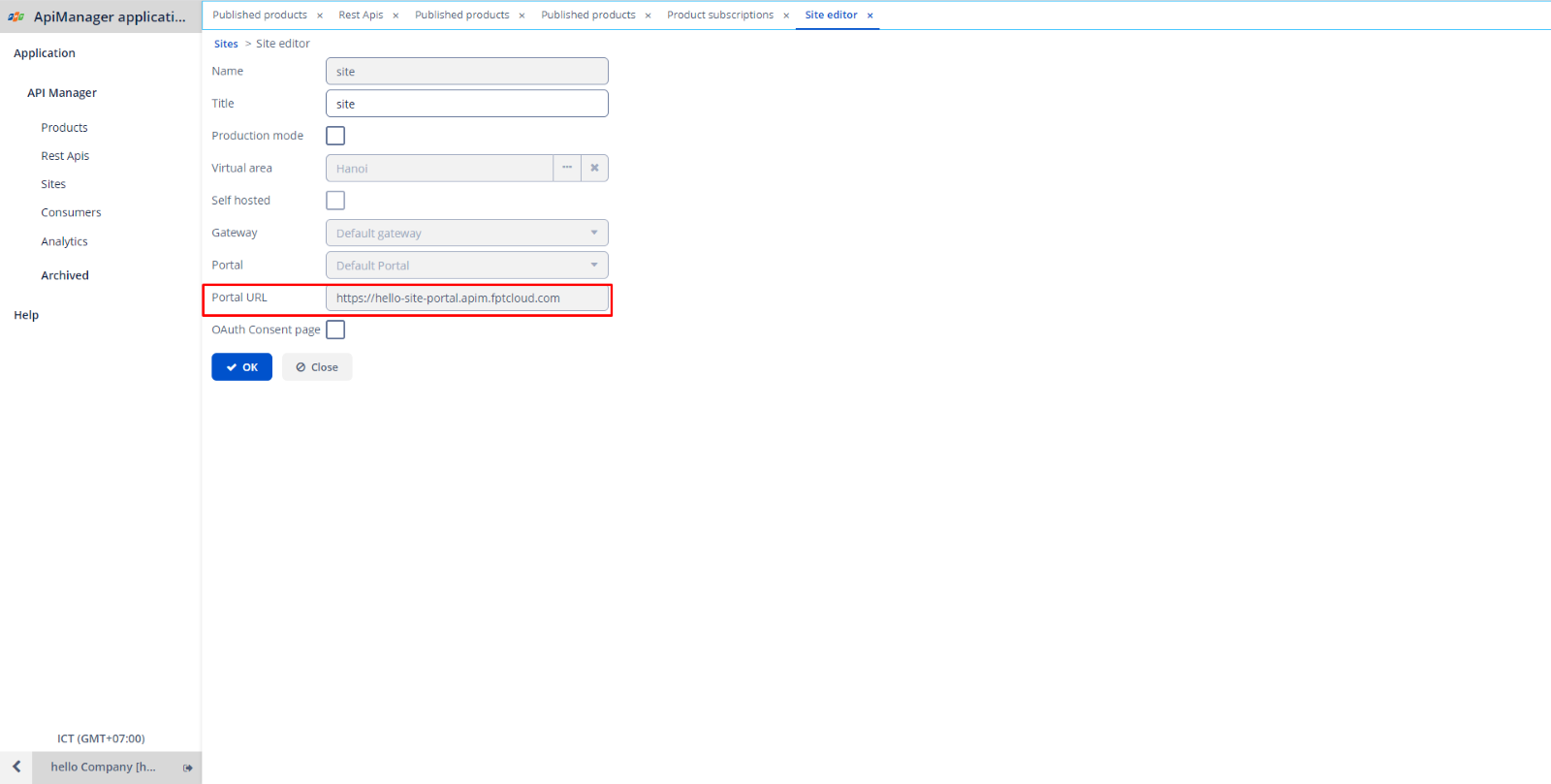The width and height of the screenshot is (1551, 784).
Task: Toggle the OAuth Consent page checkbox
Action: click(335, 329)
